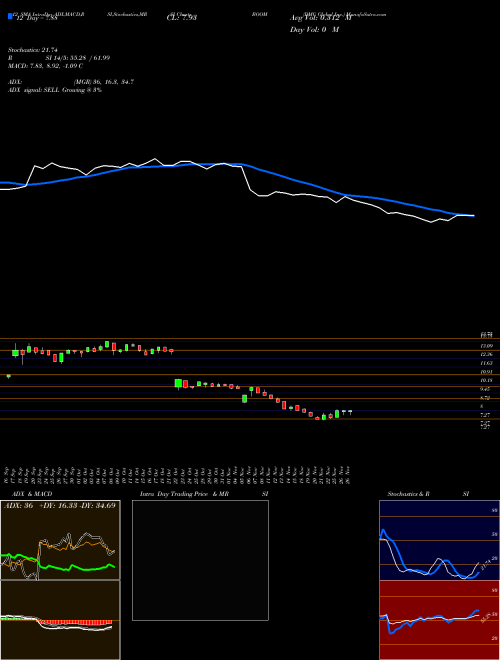Select the 'CL: 7.93' closing price label
This screenshot has width=500, height=660.
coord(182,17)
